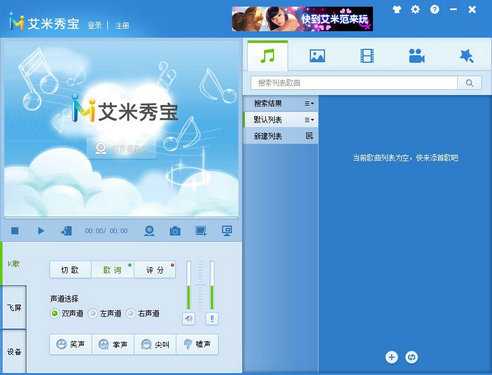Select the 左声道 radio button

click(x=93, y=313)
